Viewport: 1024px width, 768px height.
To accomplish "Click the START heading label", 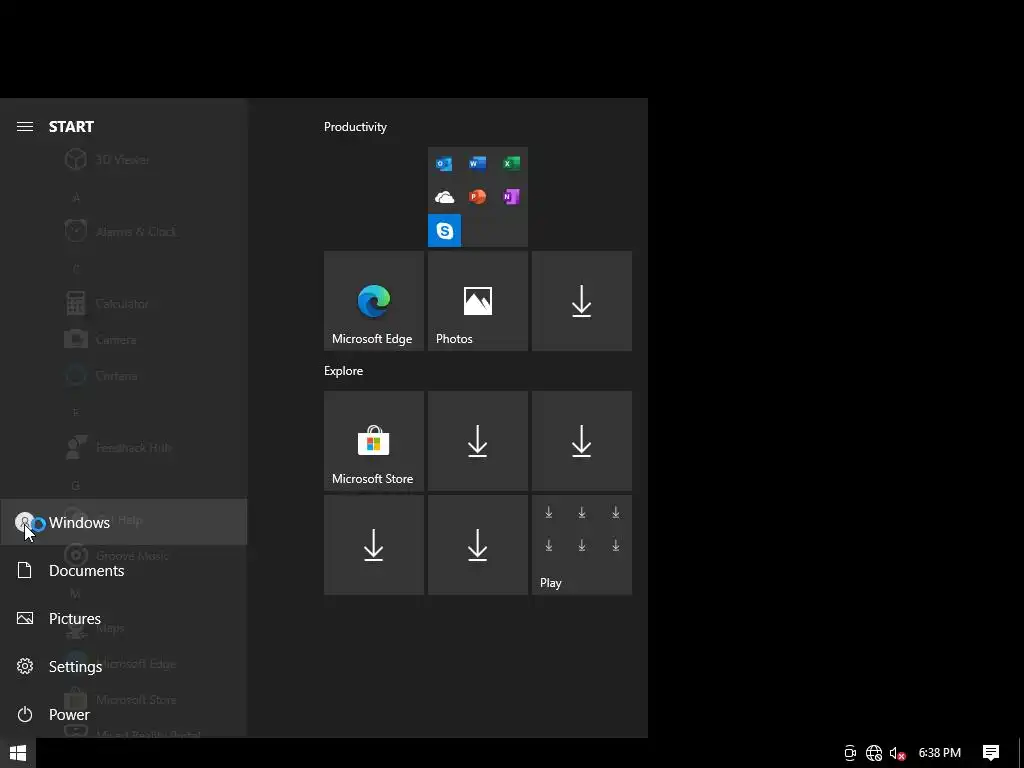I will pyautogui.click(x=71, y=127).
